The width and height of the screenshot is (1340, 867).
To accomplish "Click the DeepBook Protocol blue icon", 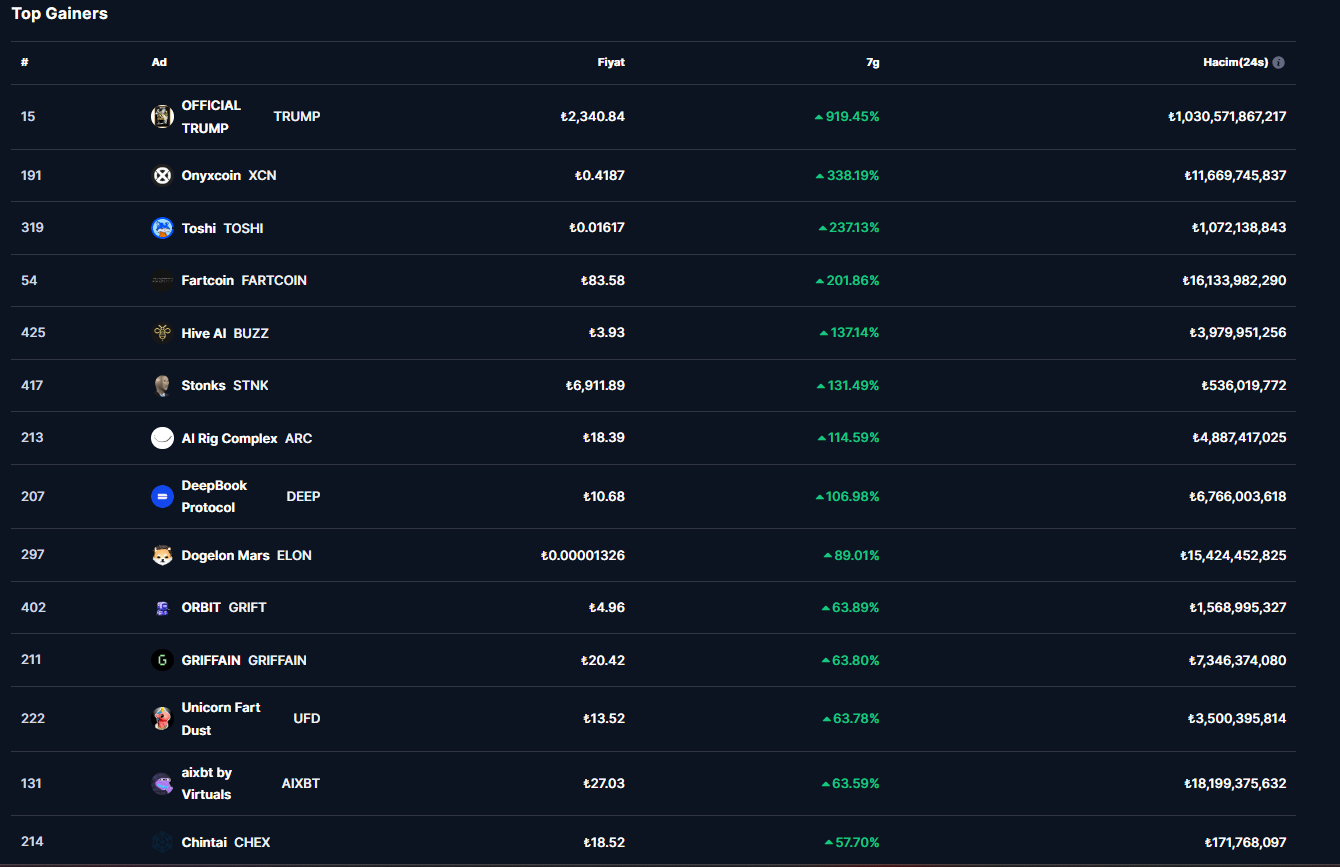I will click(162, 497).
